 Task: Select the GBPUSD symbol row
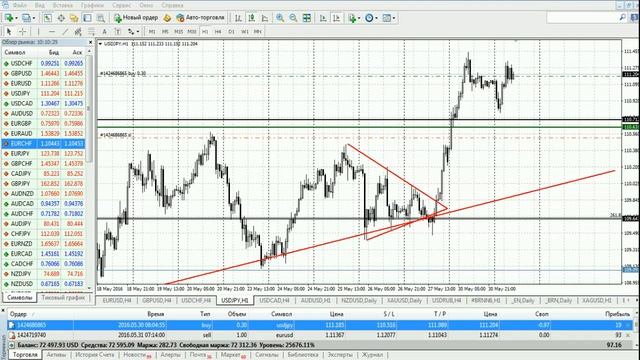point(43,73)
